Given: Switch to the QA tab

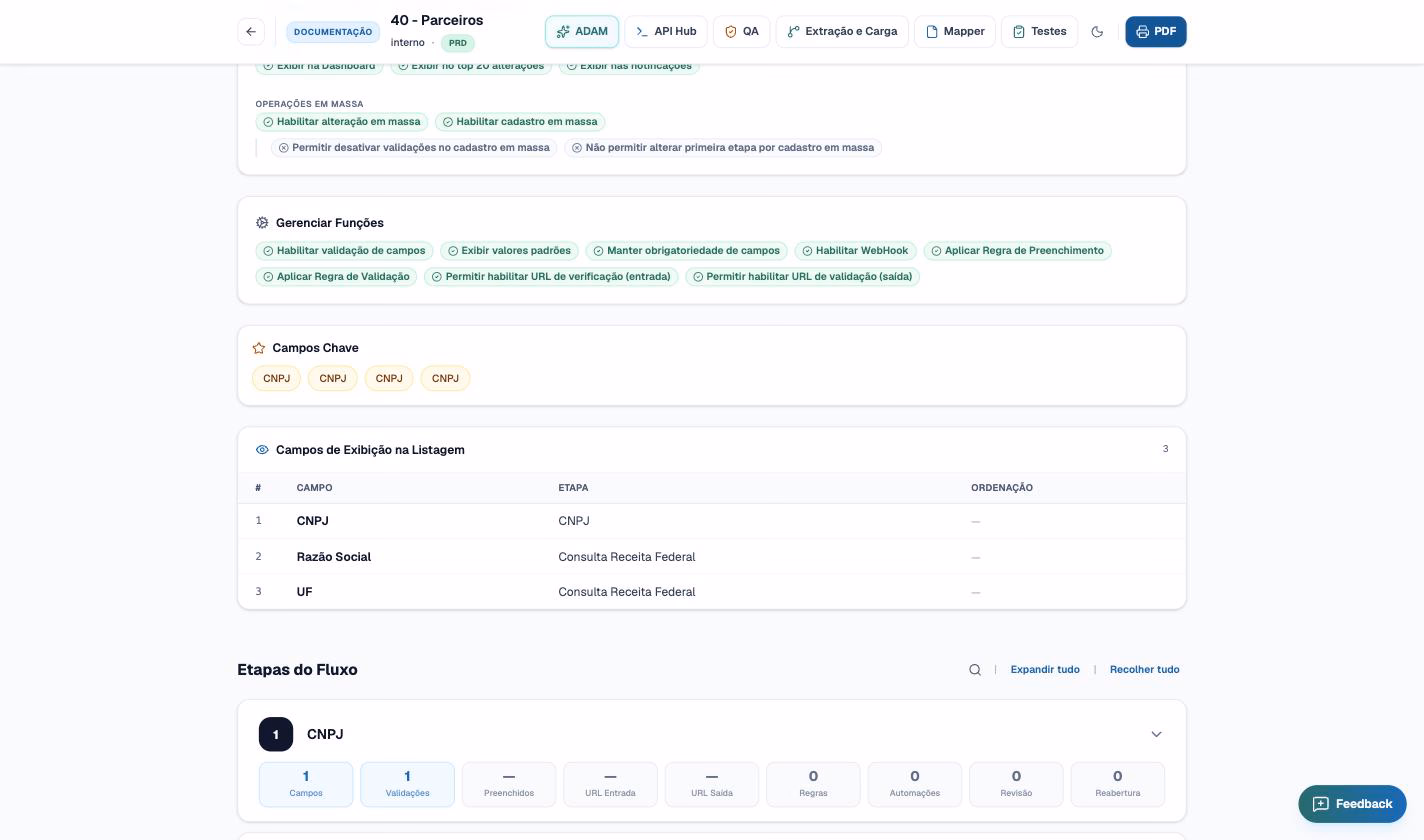Looking at the screenshot, I should tap(742, 32).
